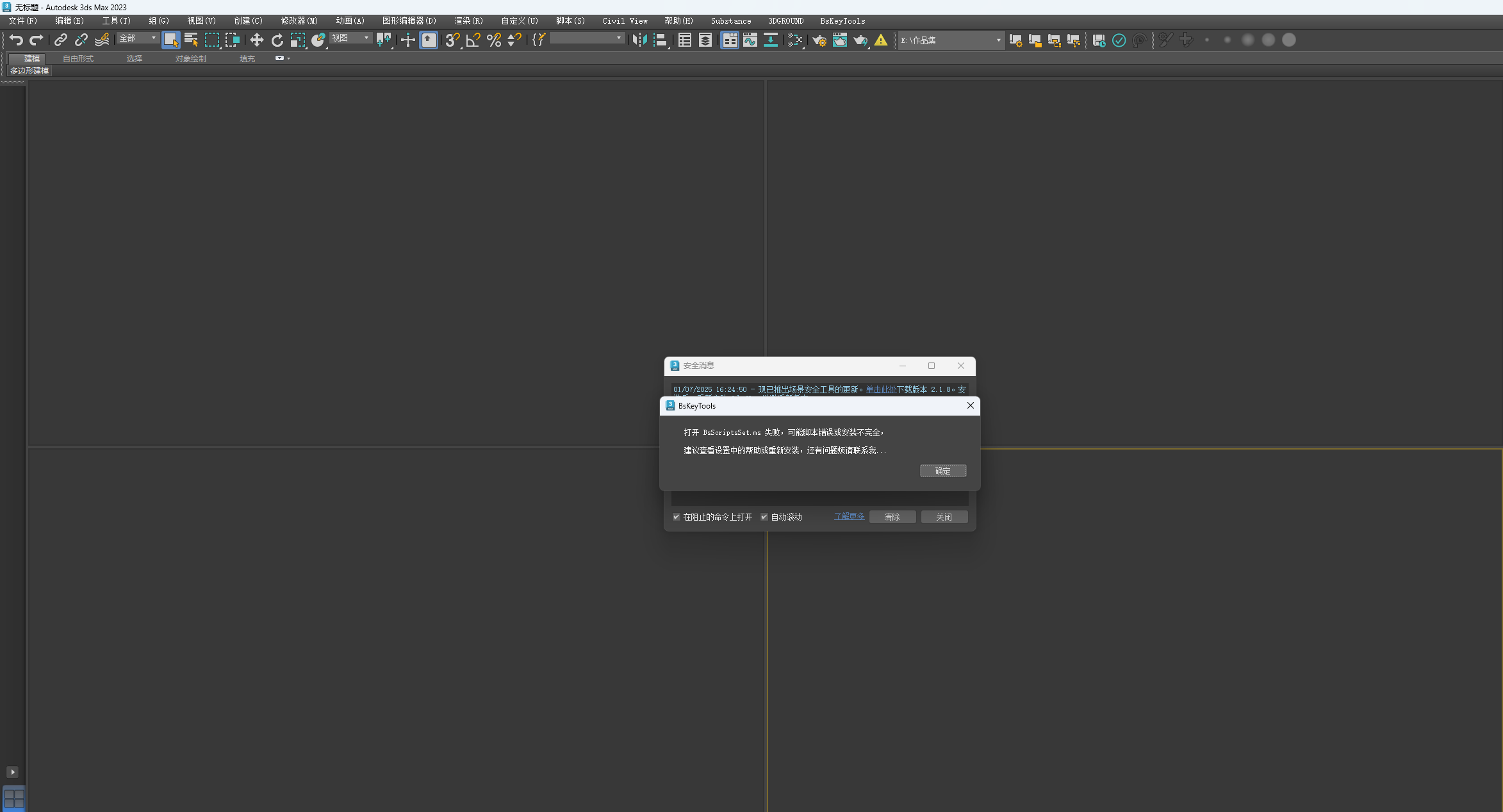Toggle the Spinner Snap icon
This screenshot has height=812, width=1503.
514,40
